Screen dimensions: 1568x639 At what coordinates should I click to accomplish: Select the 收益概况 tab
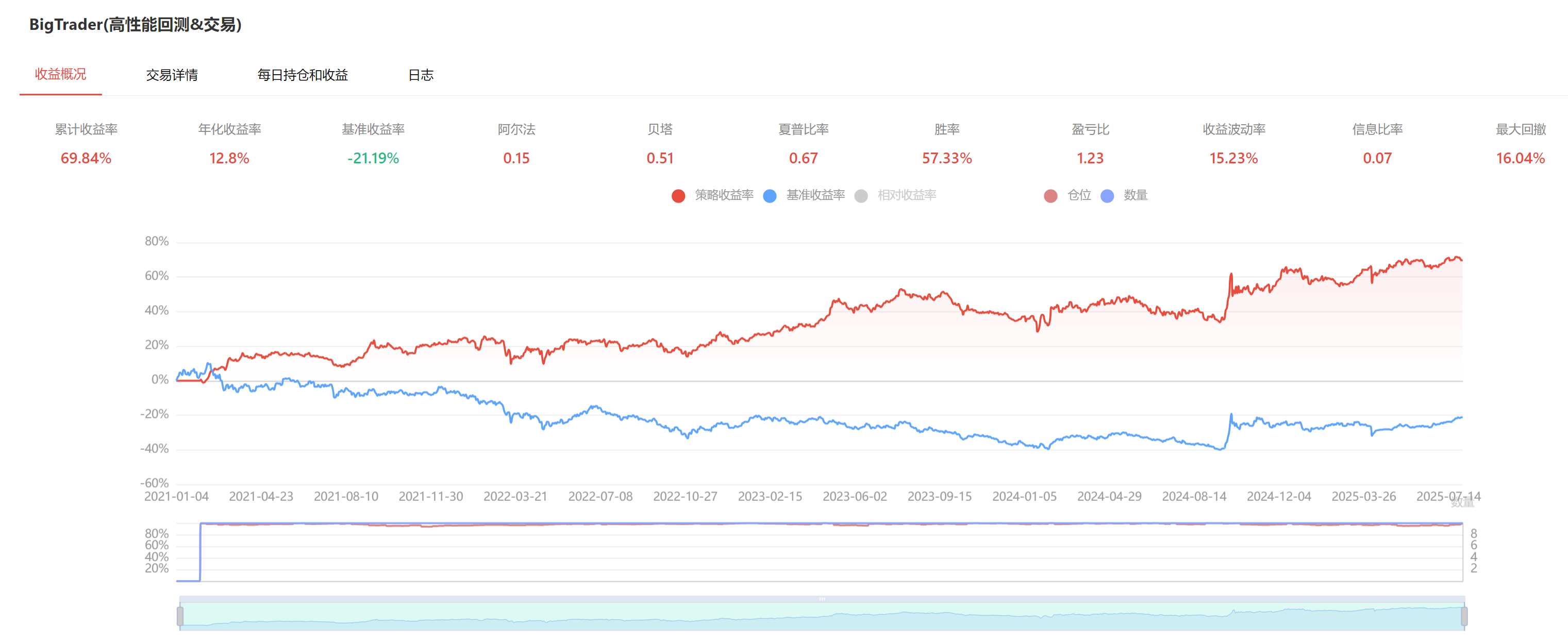pos(60,74)
